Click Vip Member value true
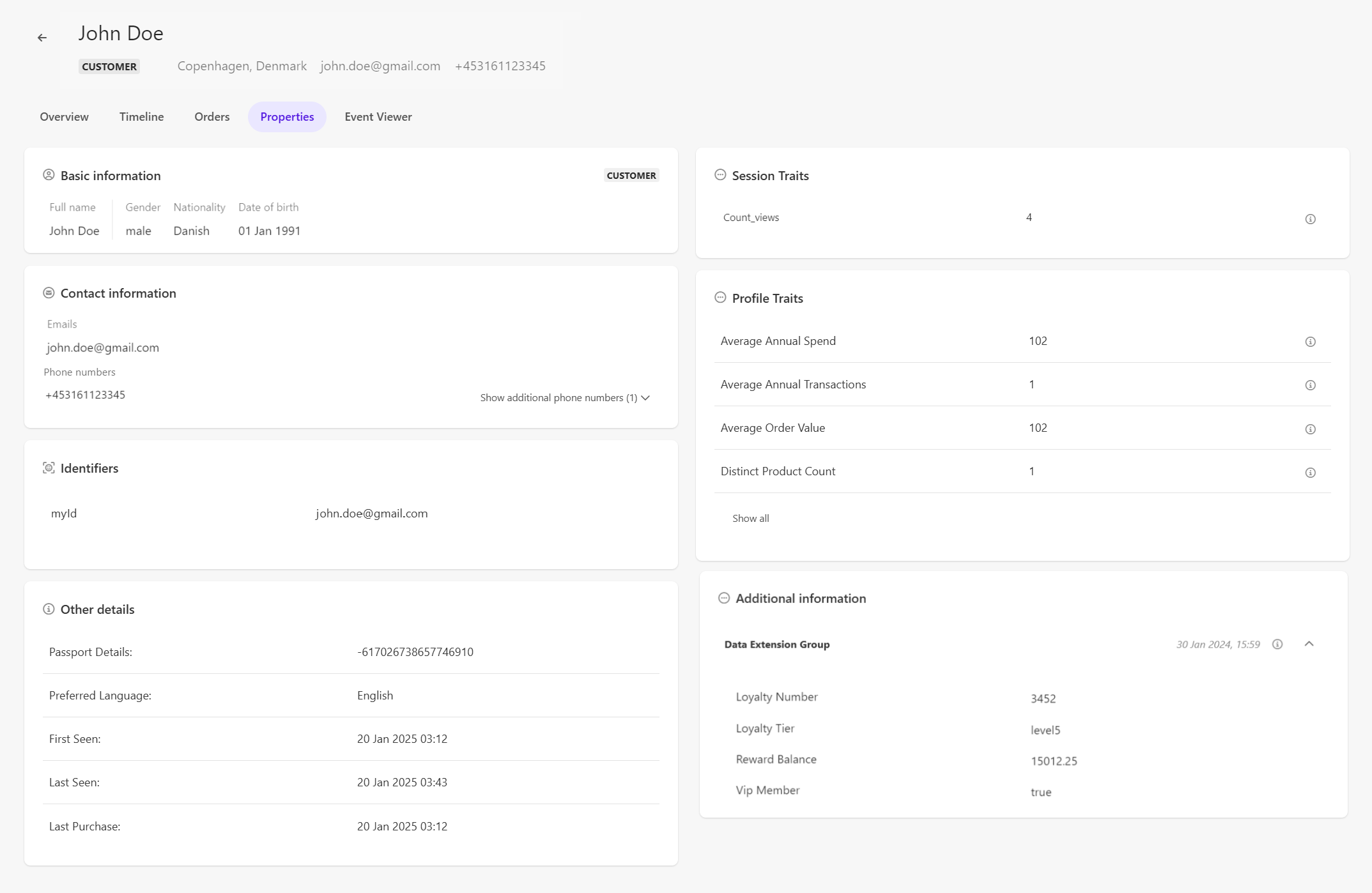The image size is (1372, 893). 1041,791
